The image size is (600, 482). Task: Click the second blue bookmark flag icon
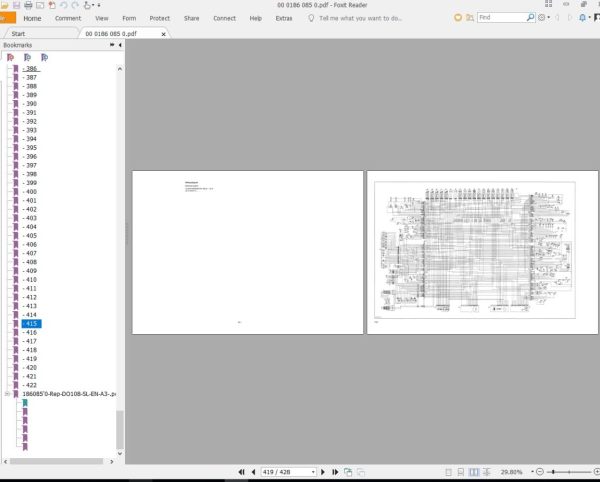pos(28,57)
